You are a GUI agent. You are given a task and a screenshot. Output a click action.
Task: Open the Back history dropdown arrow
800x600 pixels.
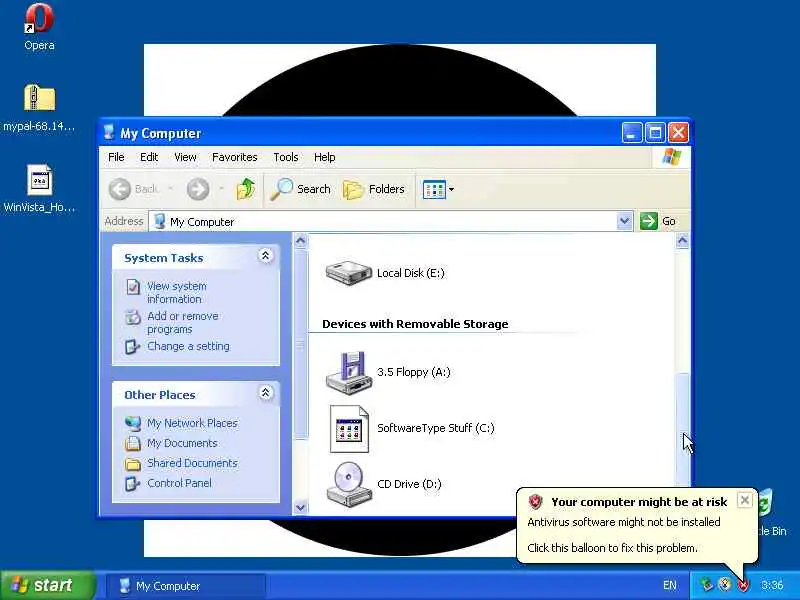170,189
